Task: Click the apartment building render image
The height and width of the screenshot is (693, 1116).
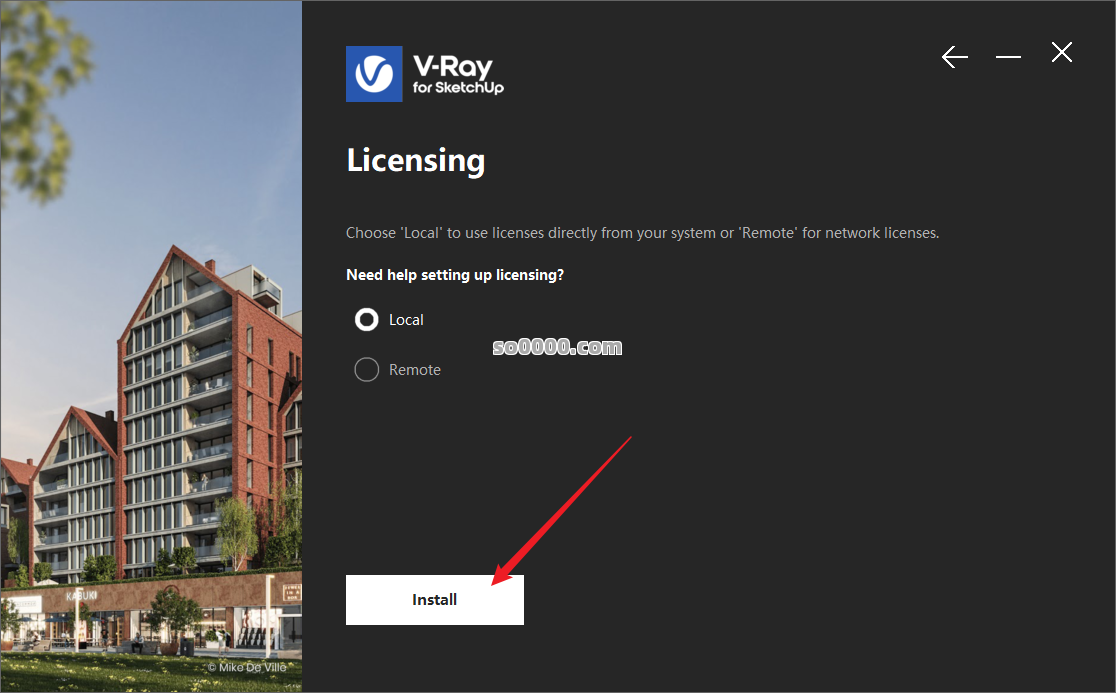Action: pyautogui.click(x=151, y=346)
